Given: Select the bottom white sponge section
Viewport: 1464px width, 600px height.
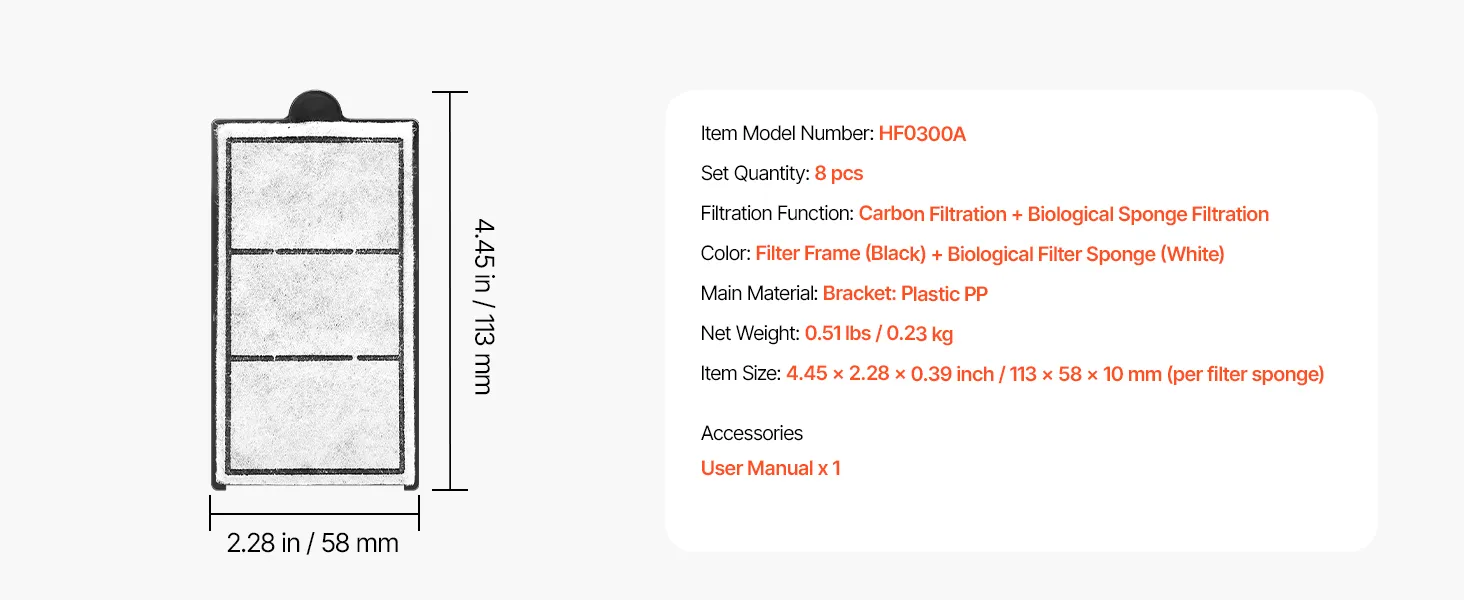Looking at the screenshot, I should pos(314,415).
